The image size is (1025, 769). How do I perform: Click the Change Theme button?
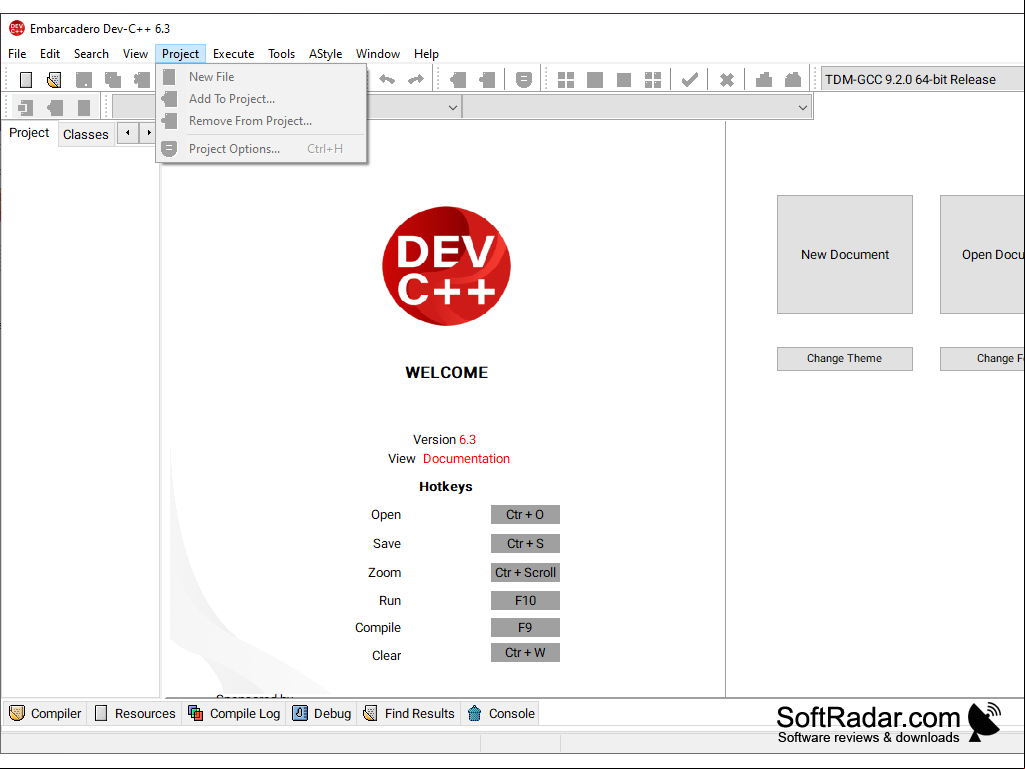point(845,358)
